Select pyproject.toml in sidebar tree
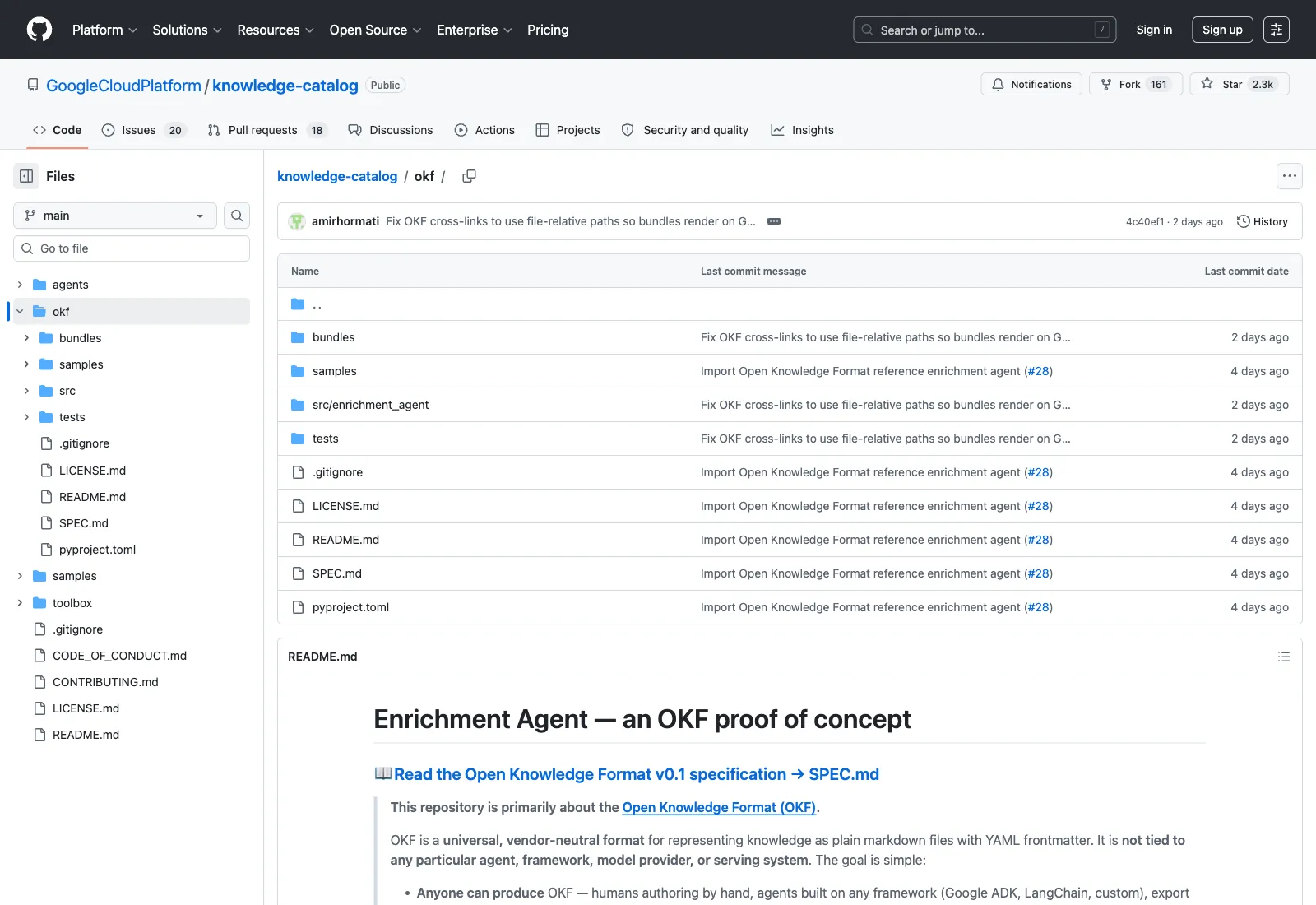 [x=97, y=550]
